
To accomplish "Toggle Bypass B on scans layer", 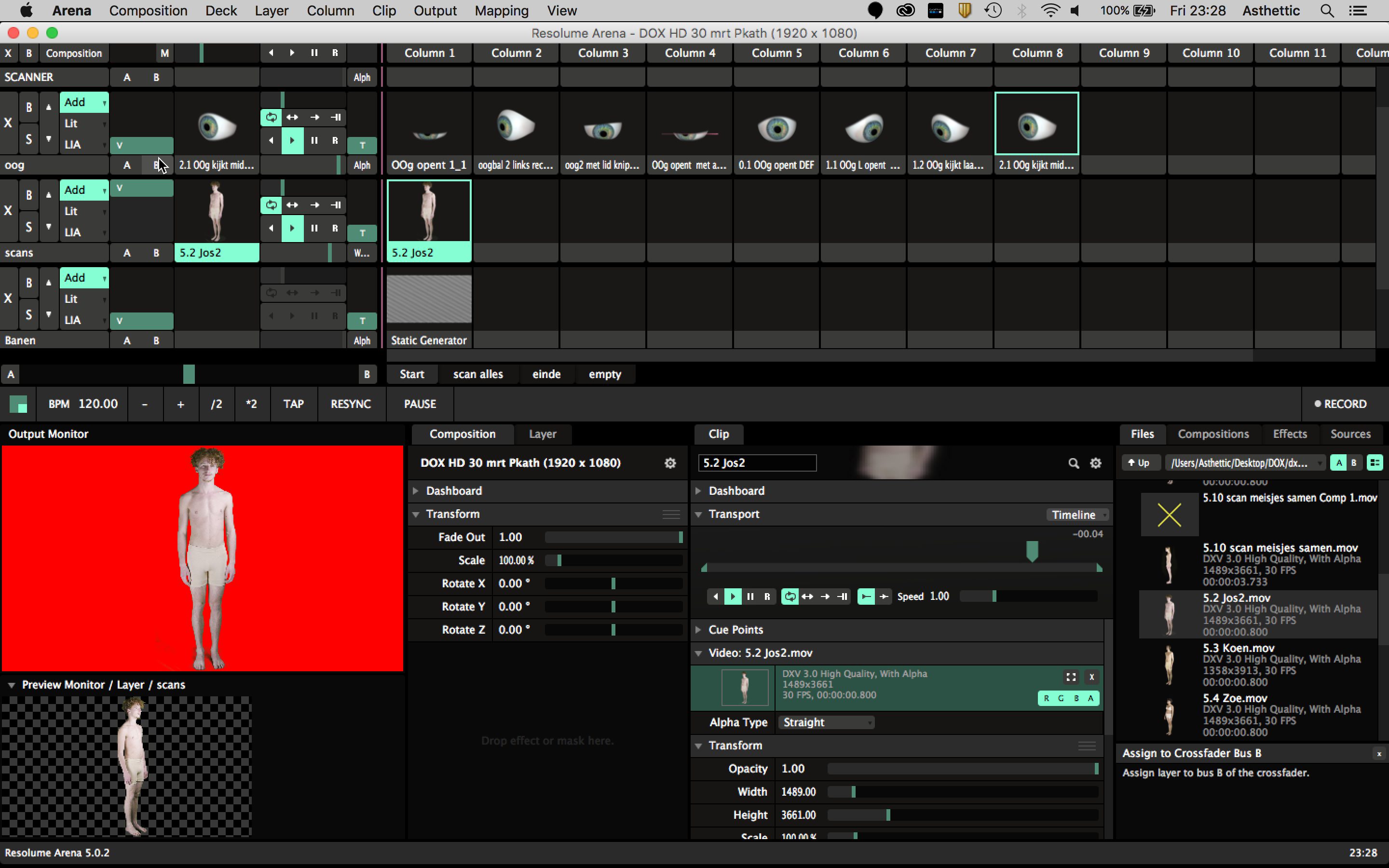I will coord(29,195).
